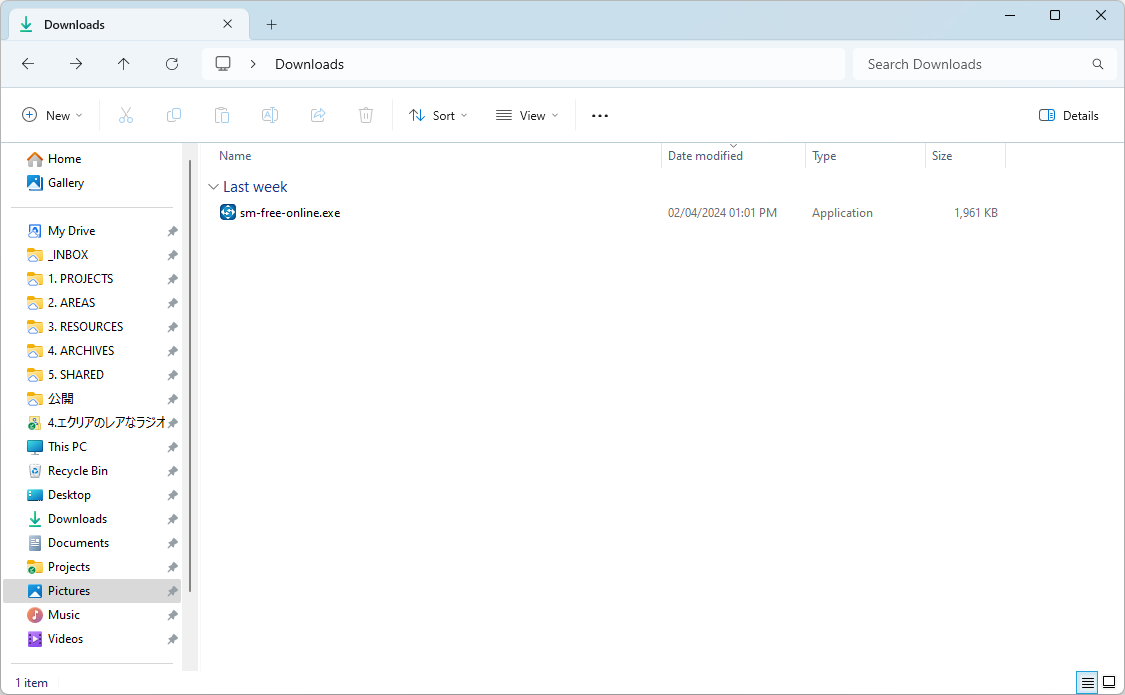Click the Delete trash can icon
This screenshot has width=1125, height=695.
[x=366, y=116]
